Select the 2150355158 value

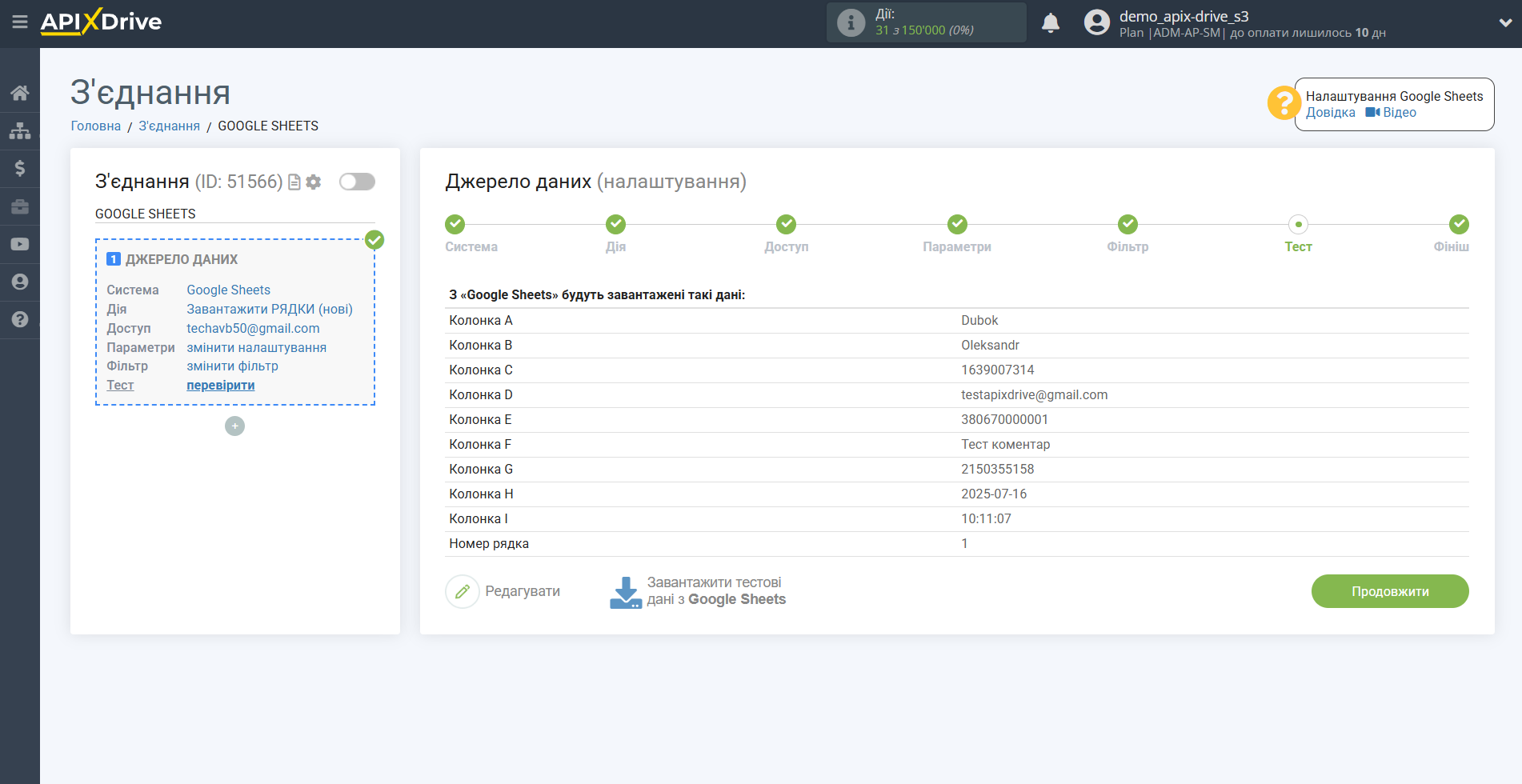tap(997, 469)
